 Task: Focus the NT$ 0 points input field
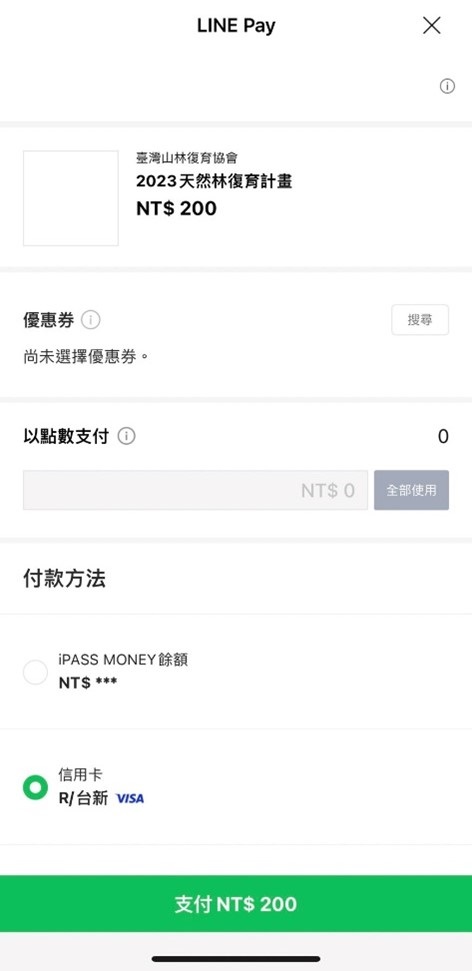[x=195, y=490]
